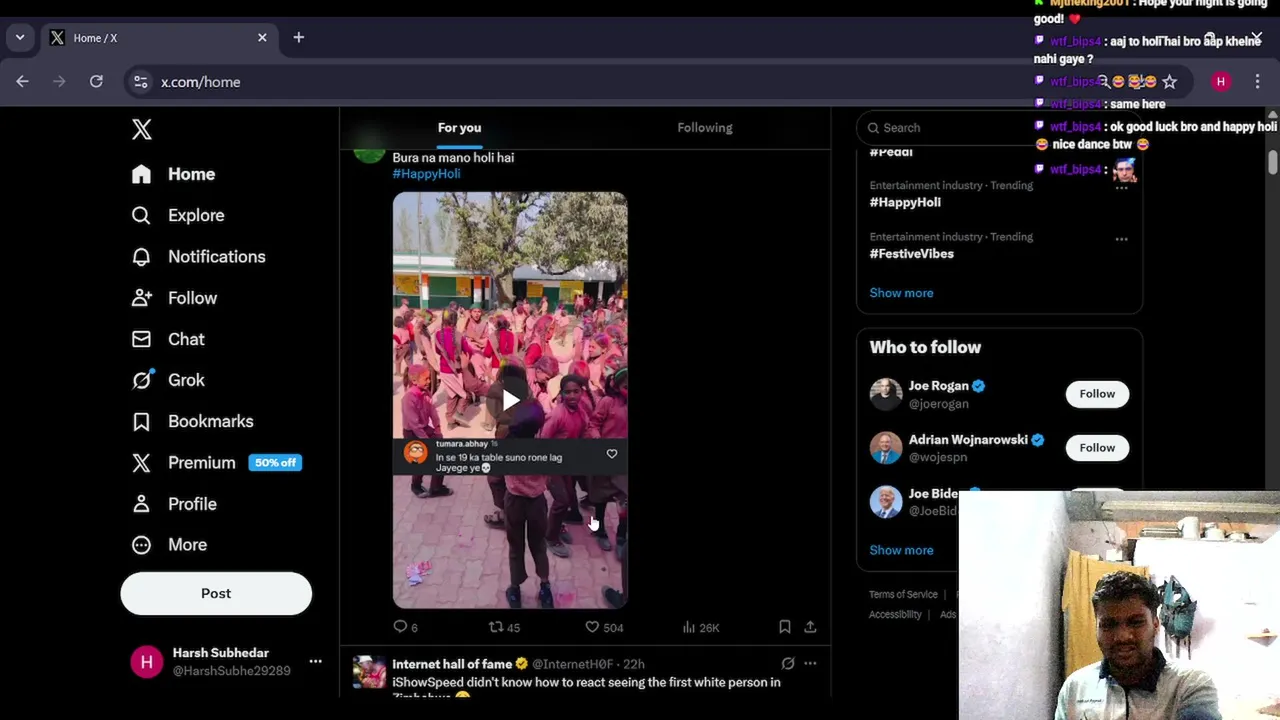This screenshot has height=720, width=1280.
Task: Open the #HappyHoli hashtag in the post
Action: click(x=426, y=174)
